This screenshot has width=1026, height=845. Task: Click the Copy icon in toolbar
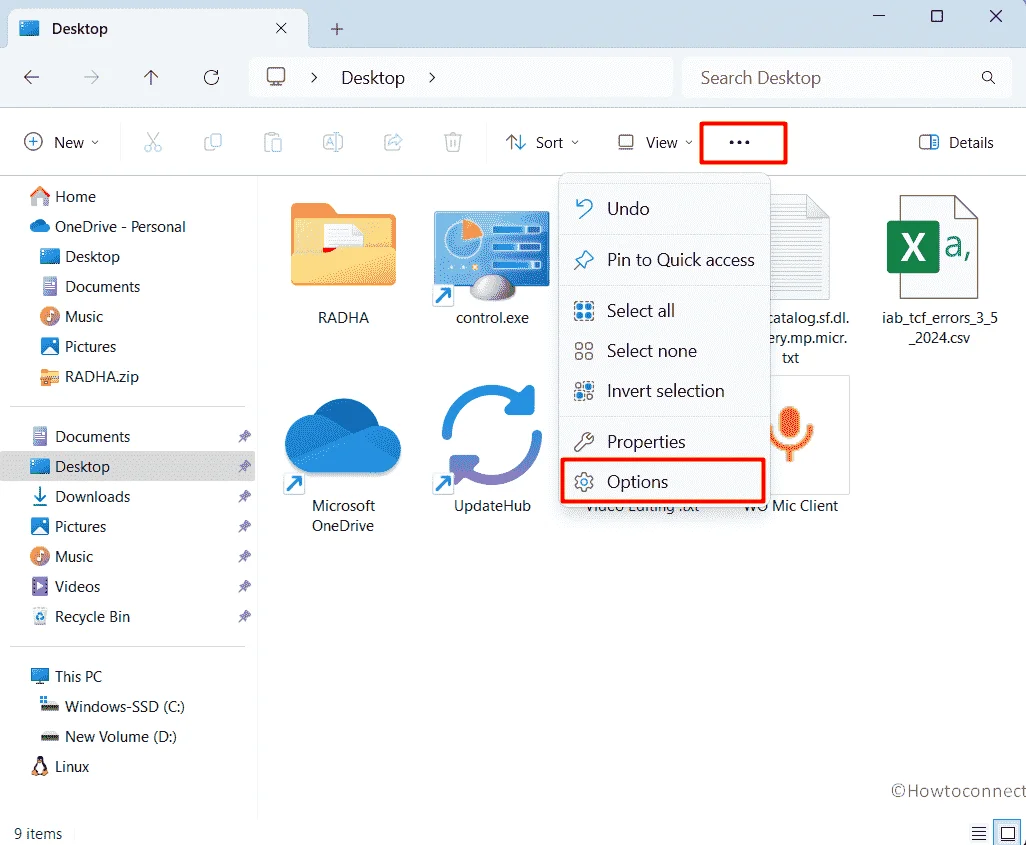click(212, 142)
